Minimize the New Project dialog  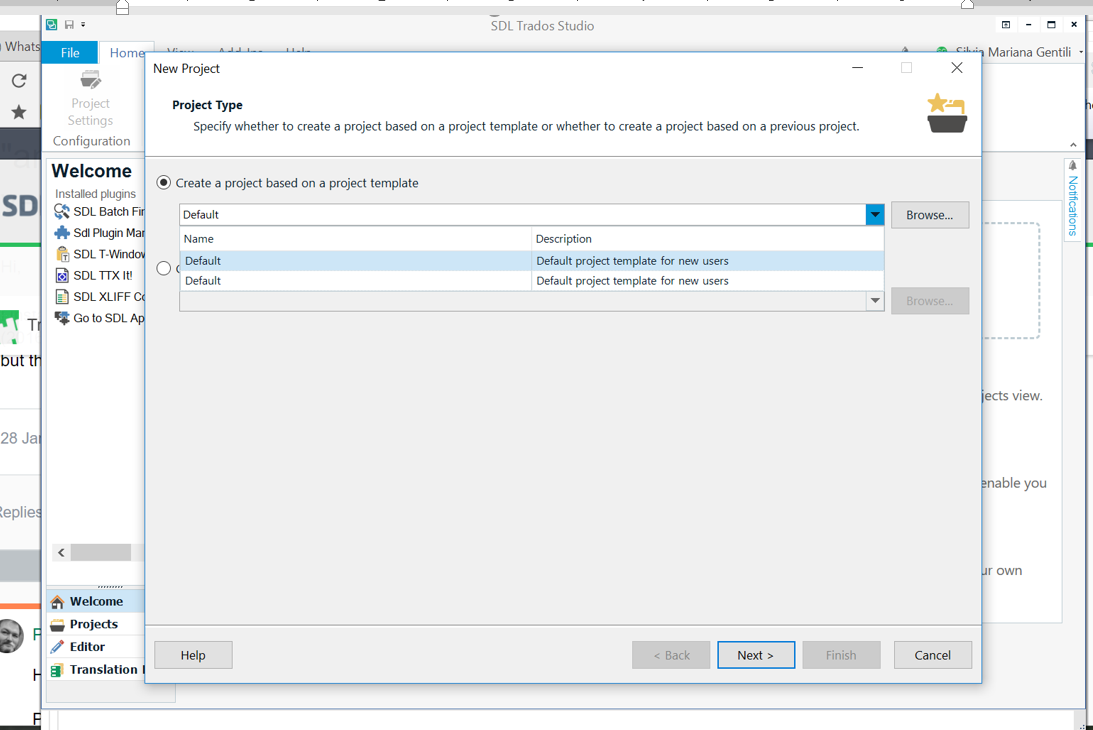(x=857, y=68)
